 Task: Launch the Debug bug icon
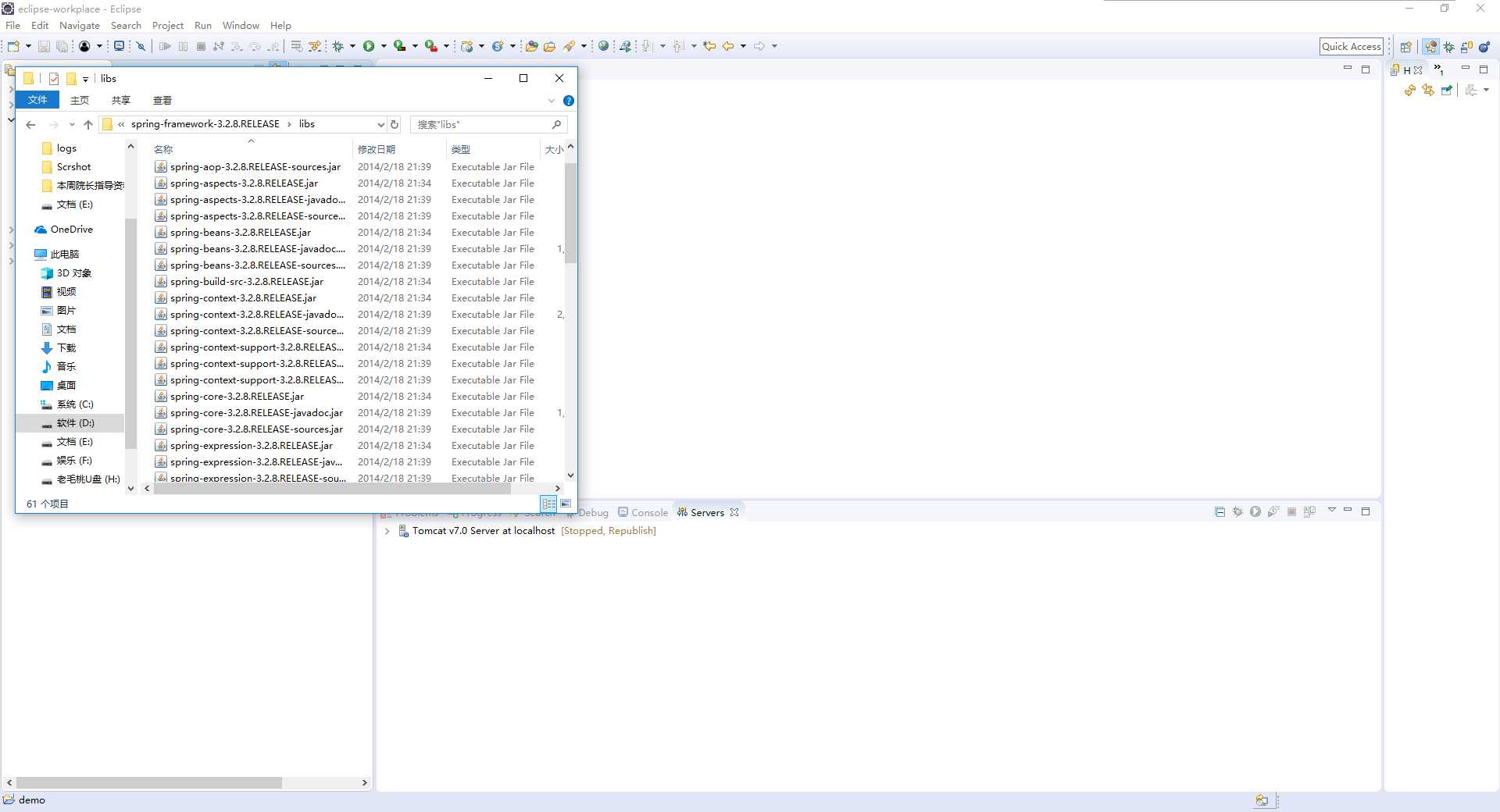(338, 46)
